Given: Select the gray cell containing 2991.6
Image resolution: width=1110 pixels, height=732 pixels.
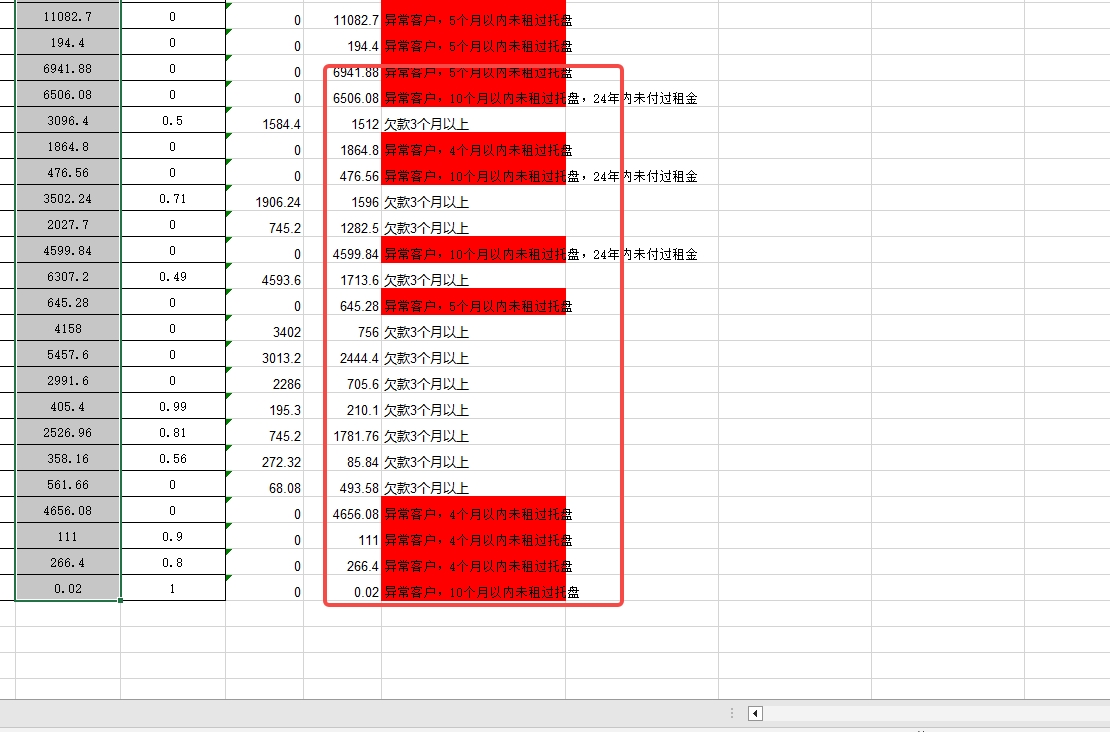Looking at the screenshot, I should pyautogui.click(x=68, y=380).
